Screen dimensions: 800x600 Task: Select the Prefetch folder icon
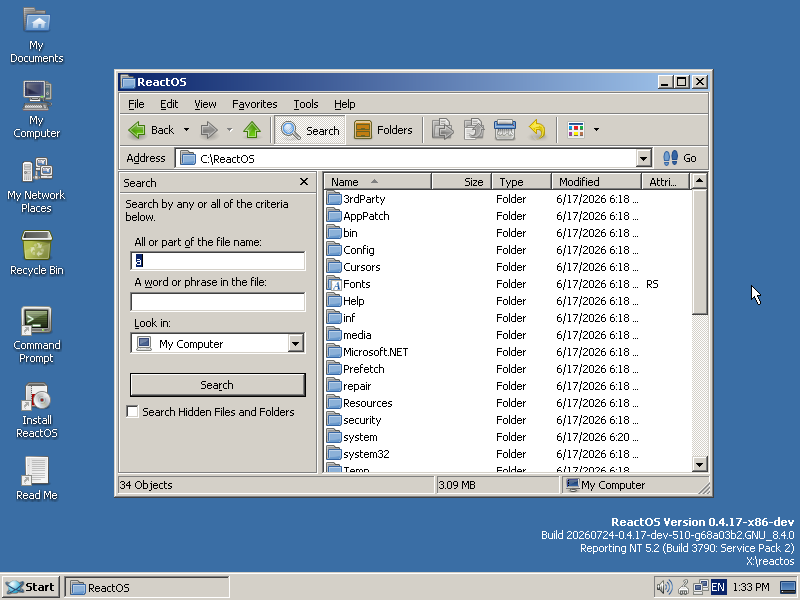click(334, 369)
